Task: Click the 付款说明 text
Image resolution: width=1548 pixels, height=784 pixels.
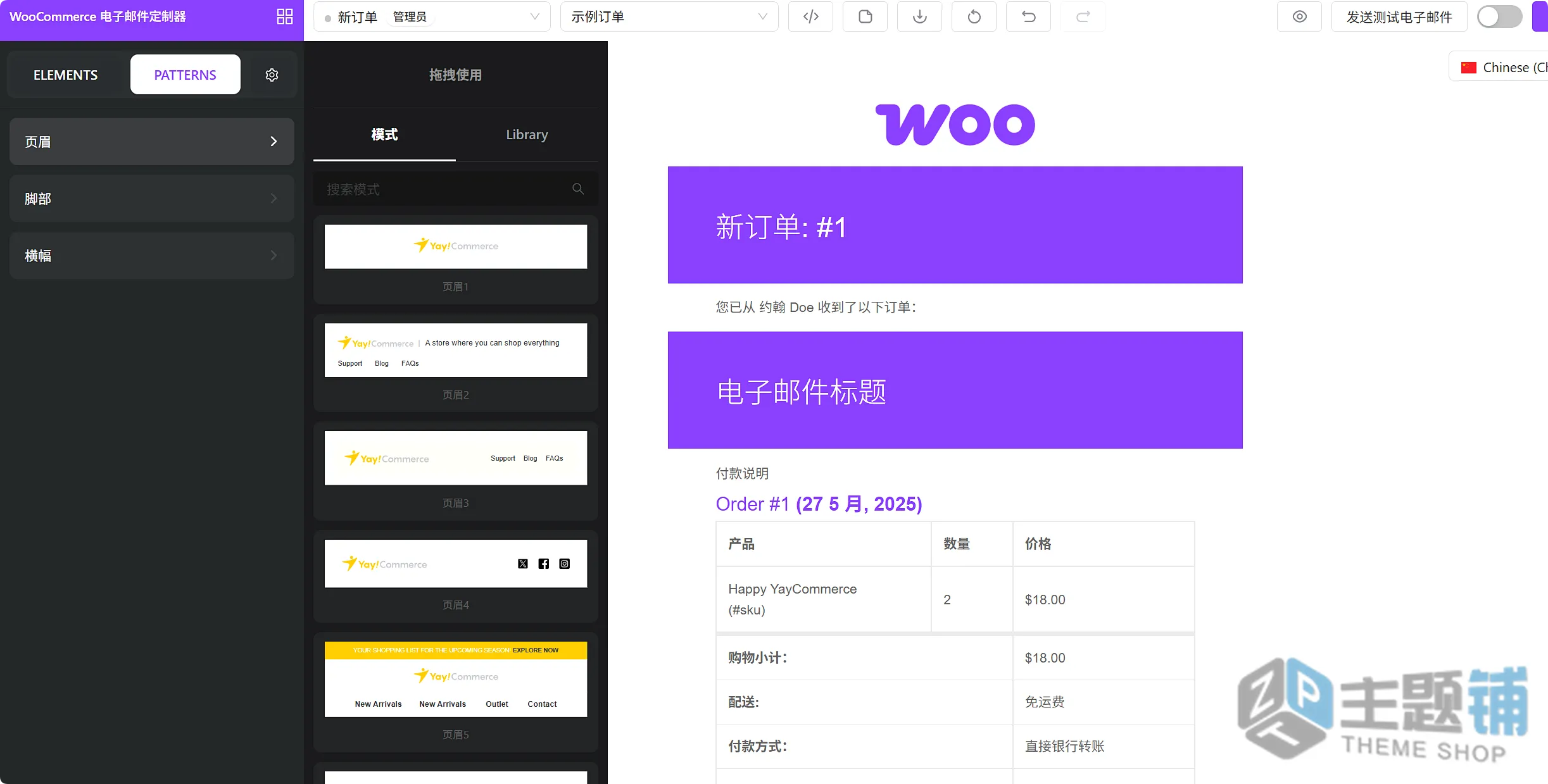Action: tap(742, 473)
